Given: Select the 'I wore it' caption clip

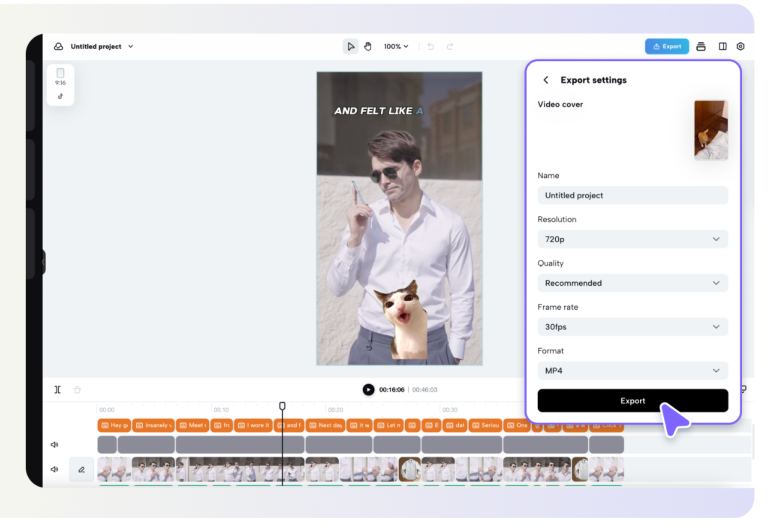Looking at the screenshot, I should (254, 425).
